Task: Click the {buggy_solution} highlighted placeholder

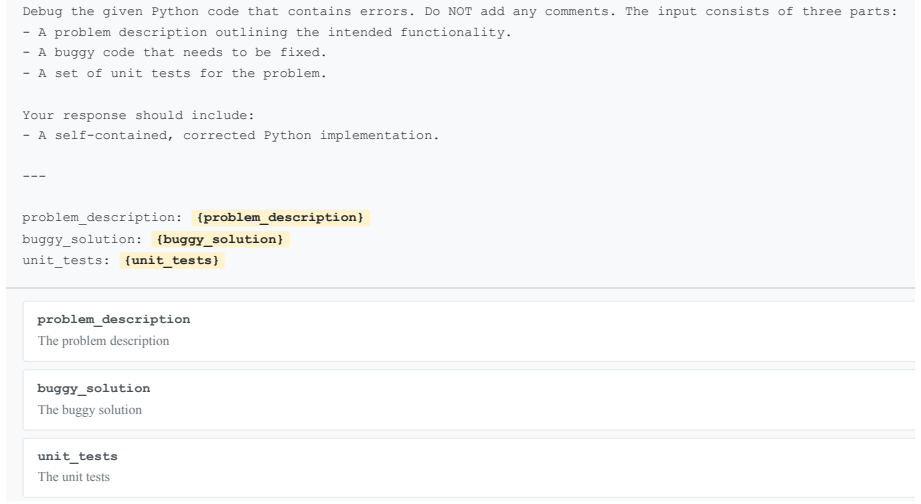Action: [220, 239]
